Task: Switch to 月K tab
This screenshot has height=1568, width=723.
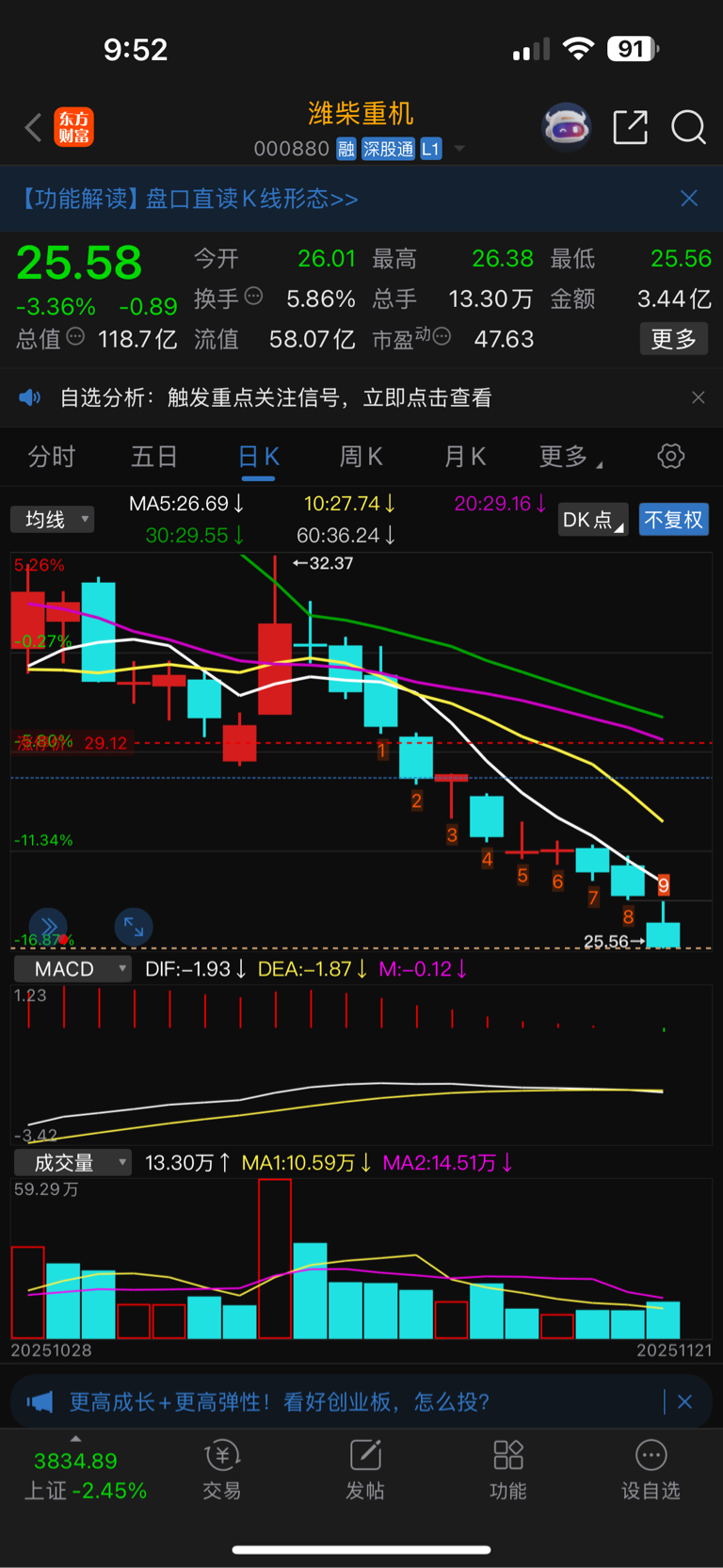Action: (464, 457)
